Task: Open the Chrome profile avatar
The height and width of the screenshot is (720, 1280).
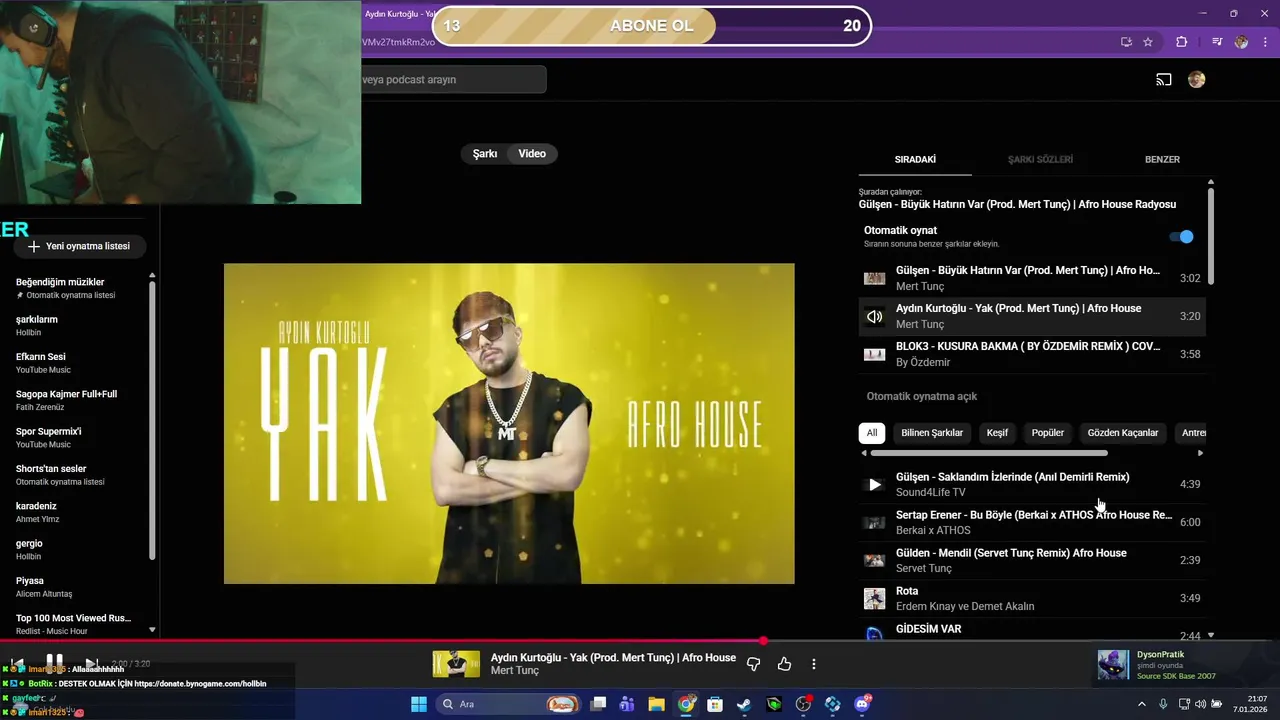Action: 1241,42
